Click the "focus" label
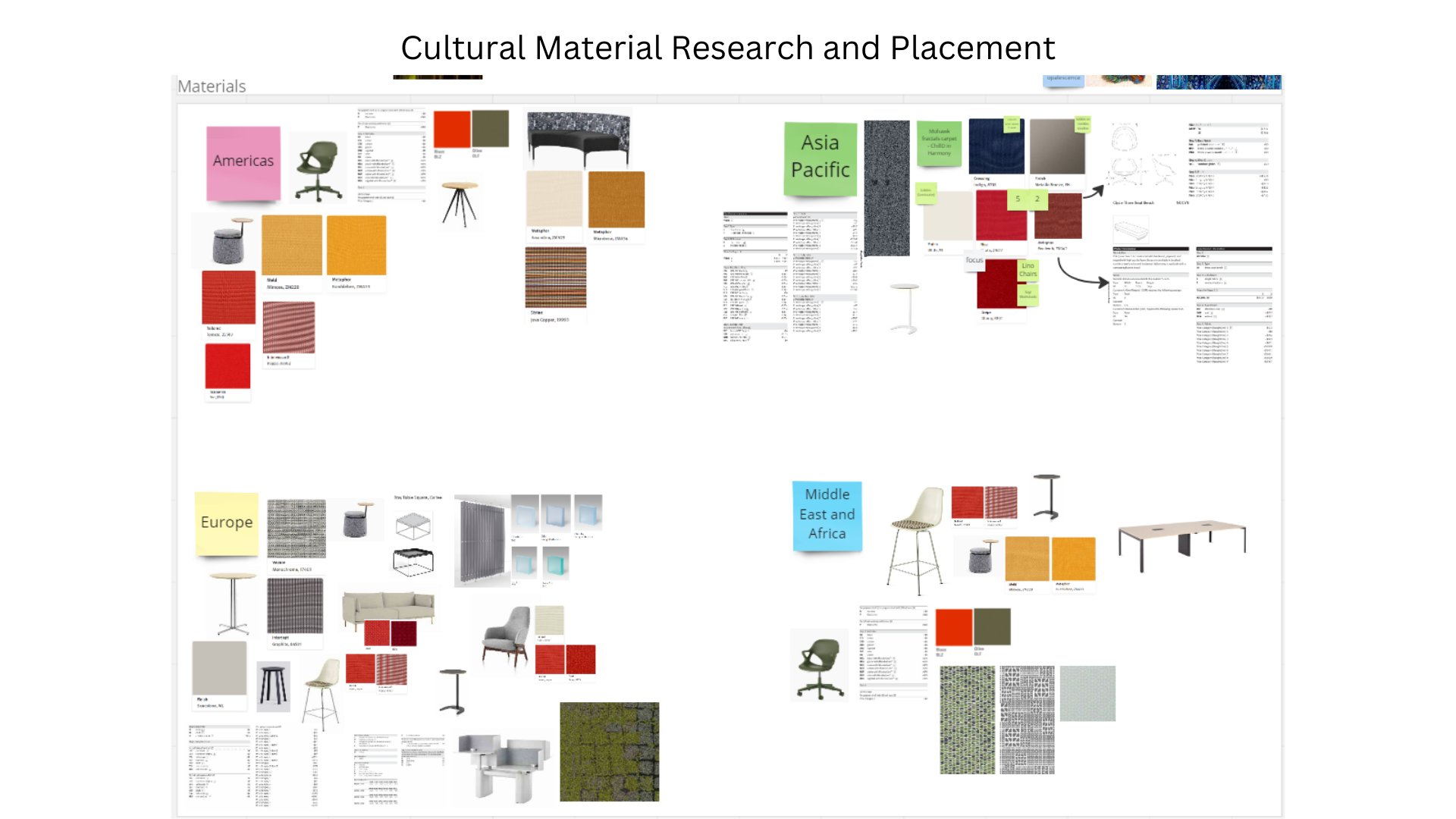This screenshot has width=1456, height=819. point(974,260)
